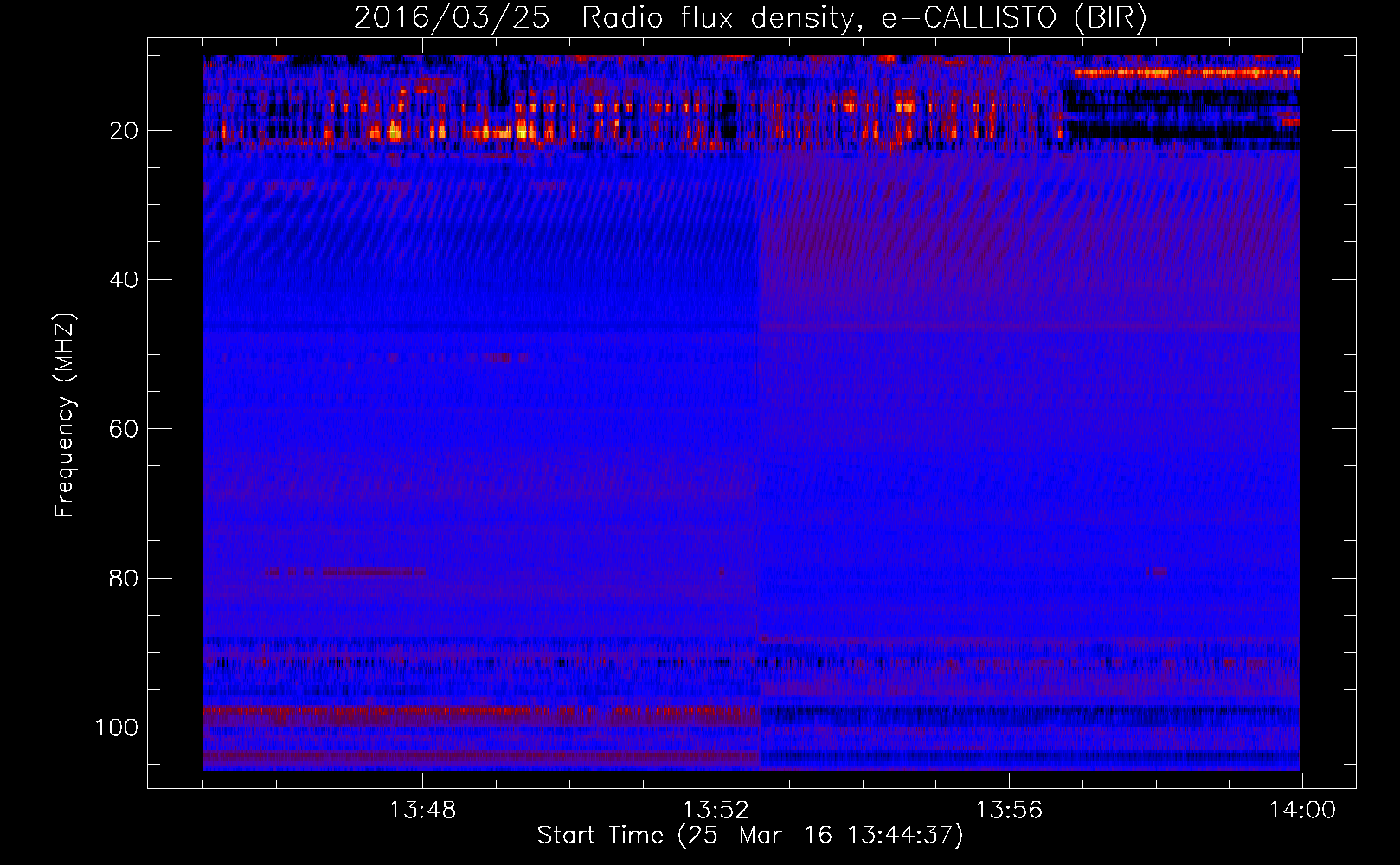
Task: Click the plot title '2016/03/25 Radio flux density'
Action: tap(603, 18)
